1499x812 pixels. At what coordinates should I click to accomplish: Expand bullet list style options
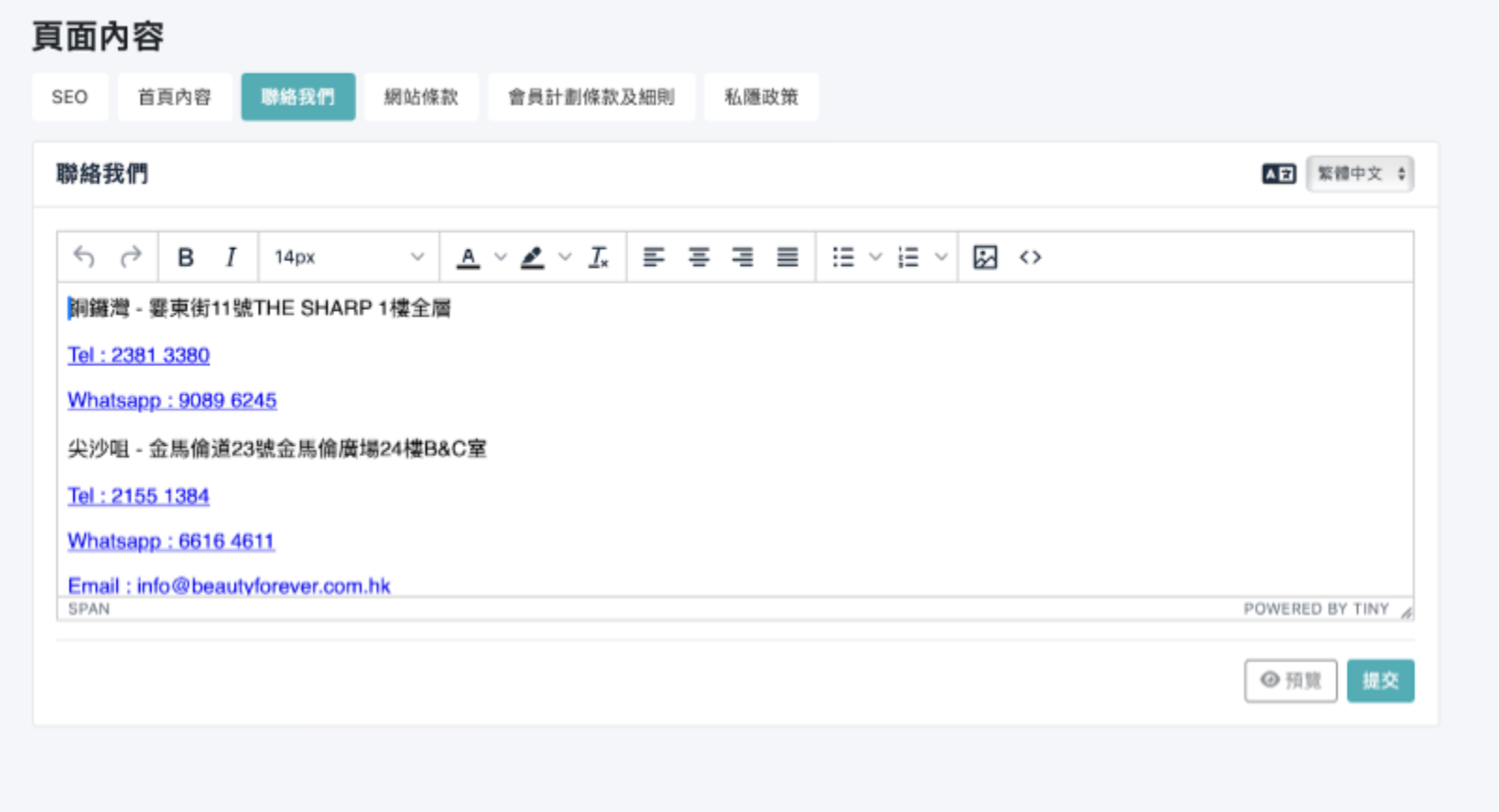(x=875, y=257)
